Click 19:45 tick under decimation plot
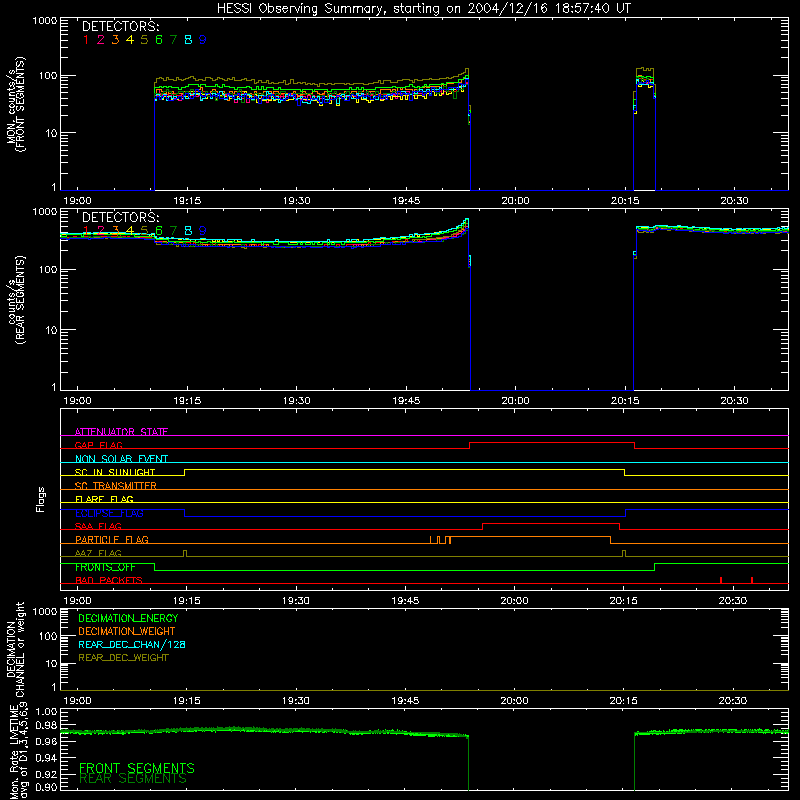The height and width of the screenshot is (800, 800). click(x=405, y=701)
